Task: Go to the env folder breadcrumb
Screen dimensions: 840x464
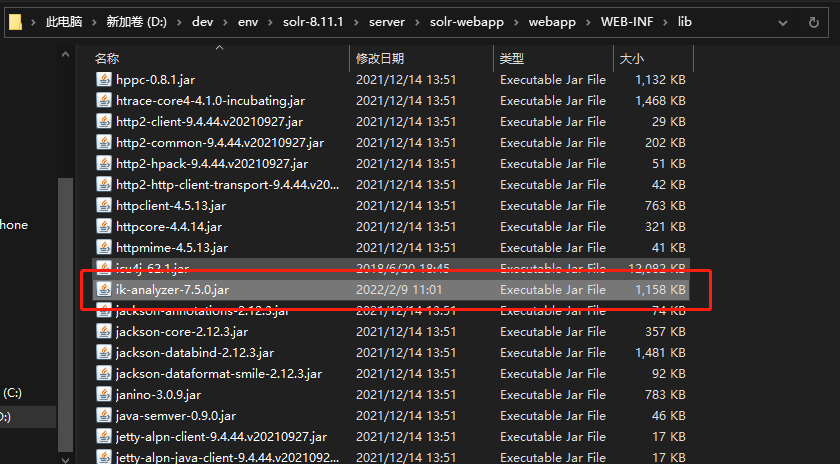Action: point(248,22)
